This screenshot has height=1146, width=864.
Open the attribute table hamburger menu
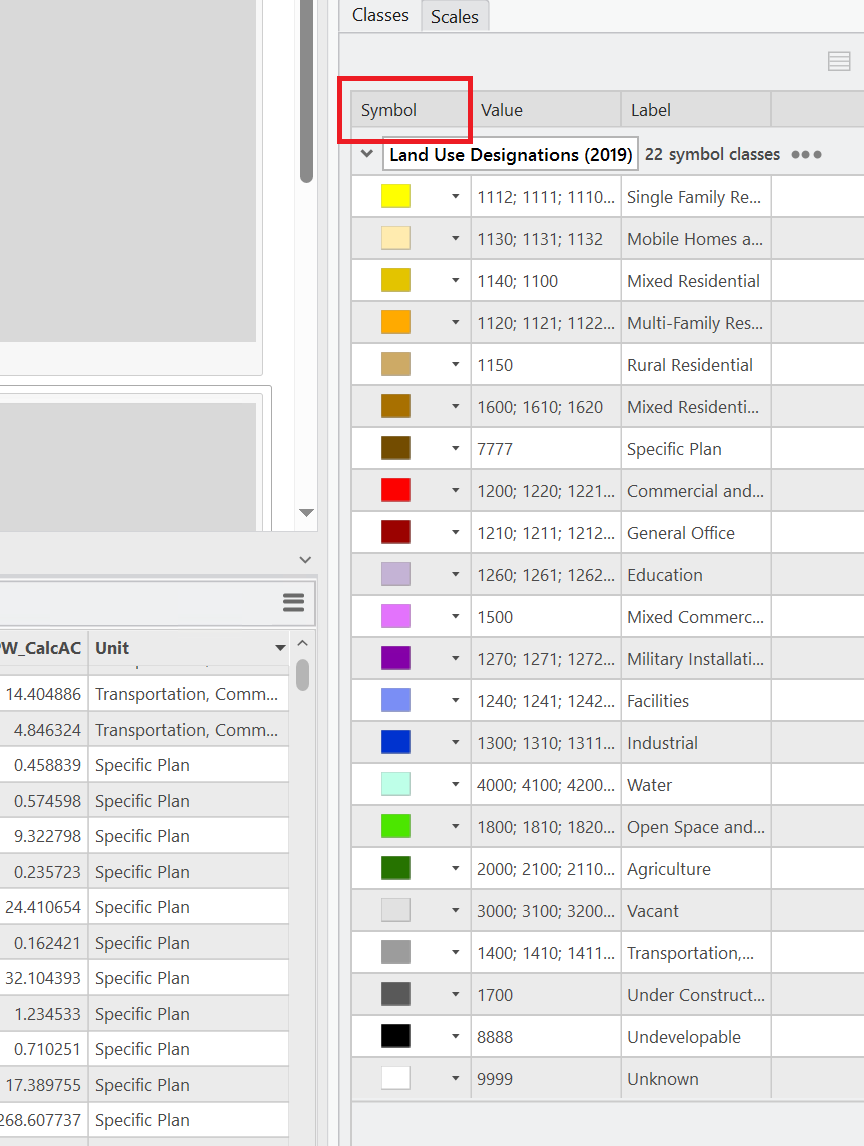[293, 601]
